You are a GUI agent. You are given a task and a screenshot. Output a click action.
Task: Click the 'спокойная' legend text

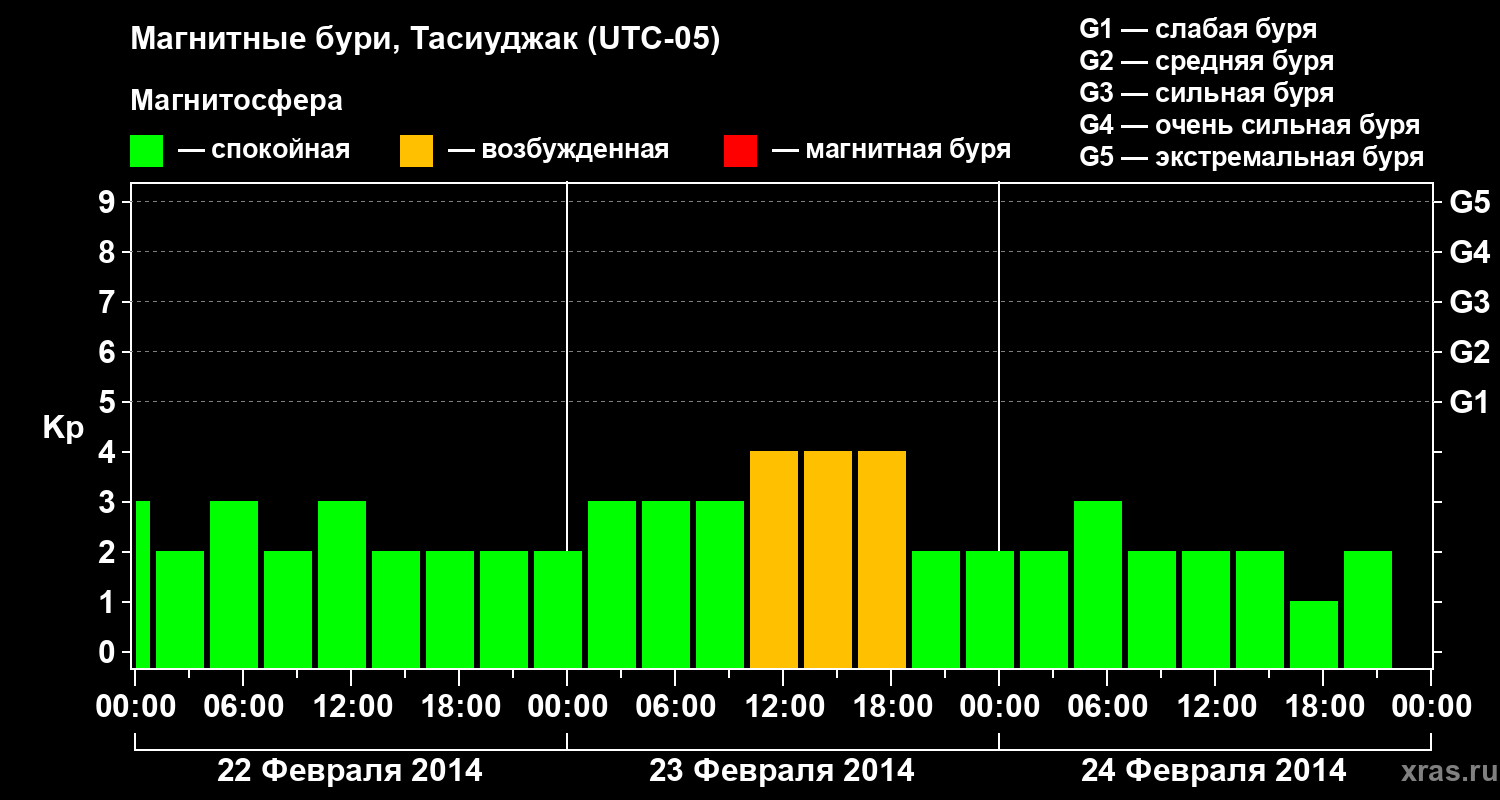(279, 151)
